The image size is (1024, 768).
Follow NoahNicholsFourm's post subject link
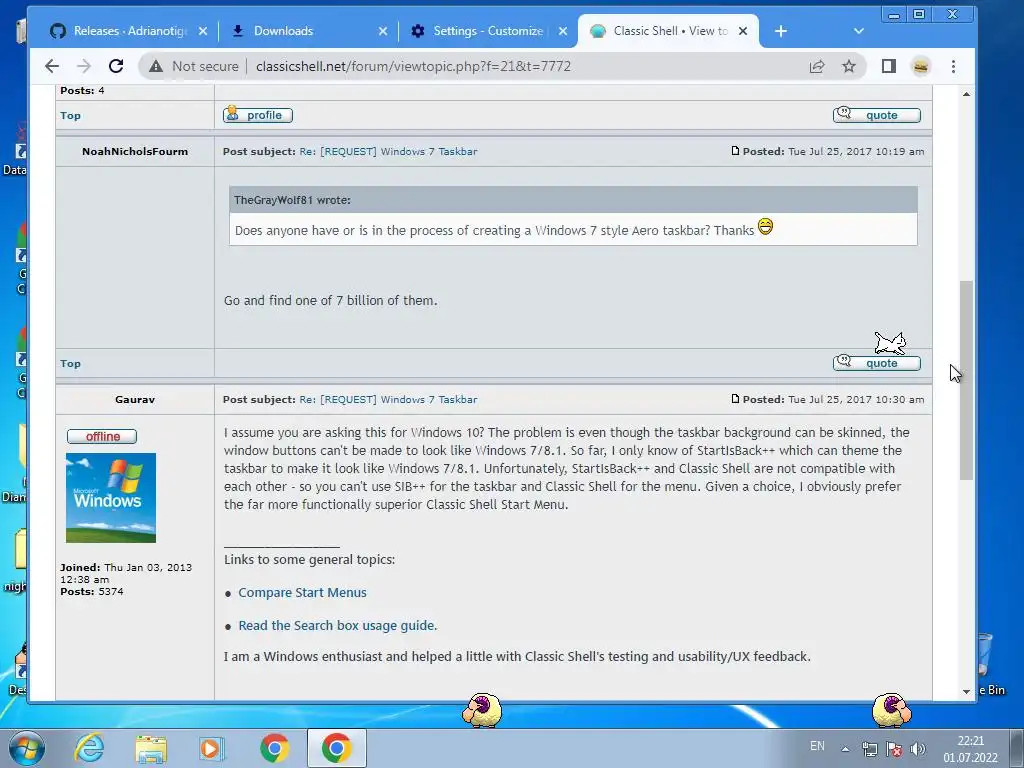tap(388, 152)
